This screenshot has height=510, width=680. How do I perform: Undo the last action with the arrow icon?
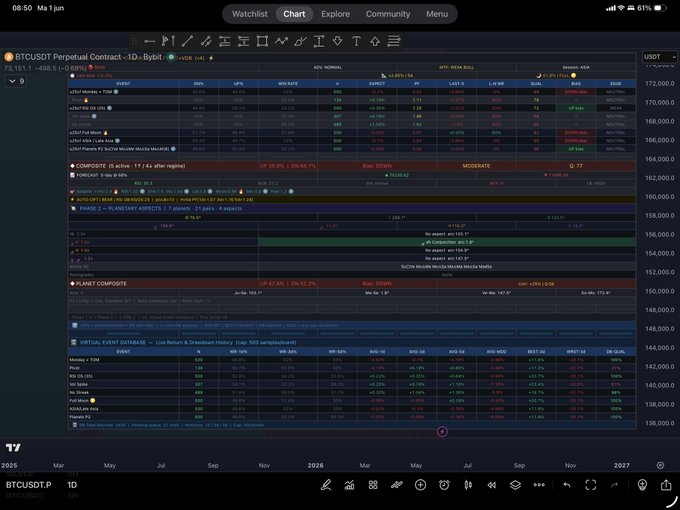pos(567,485)
